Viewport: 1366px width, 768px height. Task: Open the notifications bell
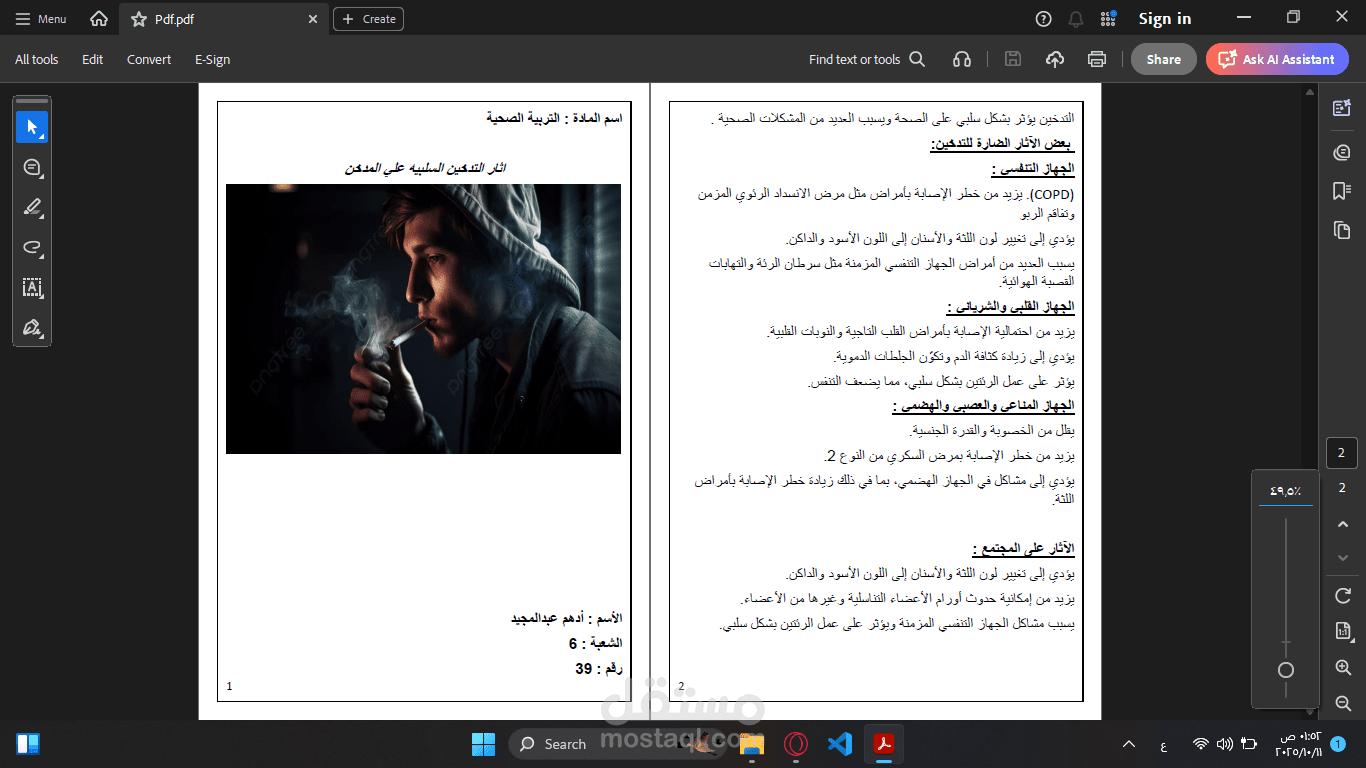click(1076, 19)
